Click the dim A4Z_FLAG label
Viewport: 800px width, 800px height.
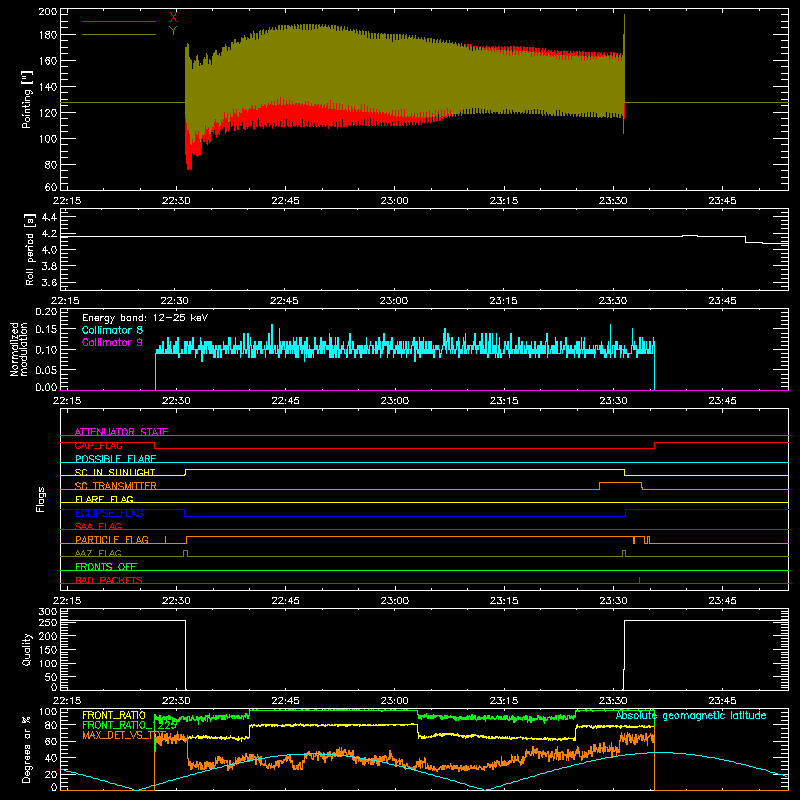(98, 553)
